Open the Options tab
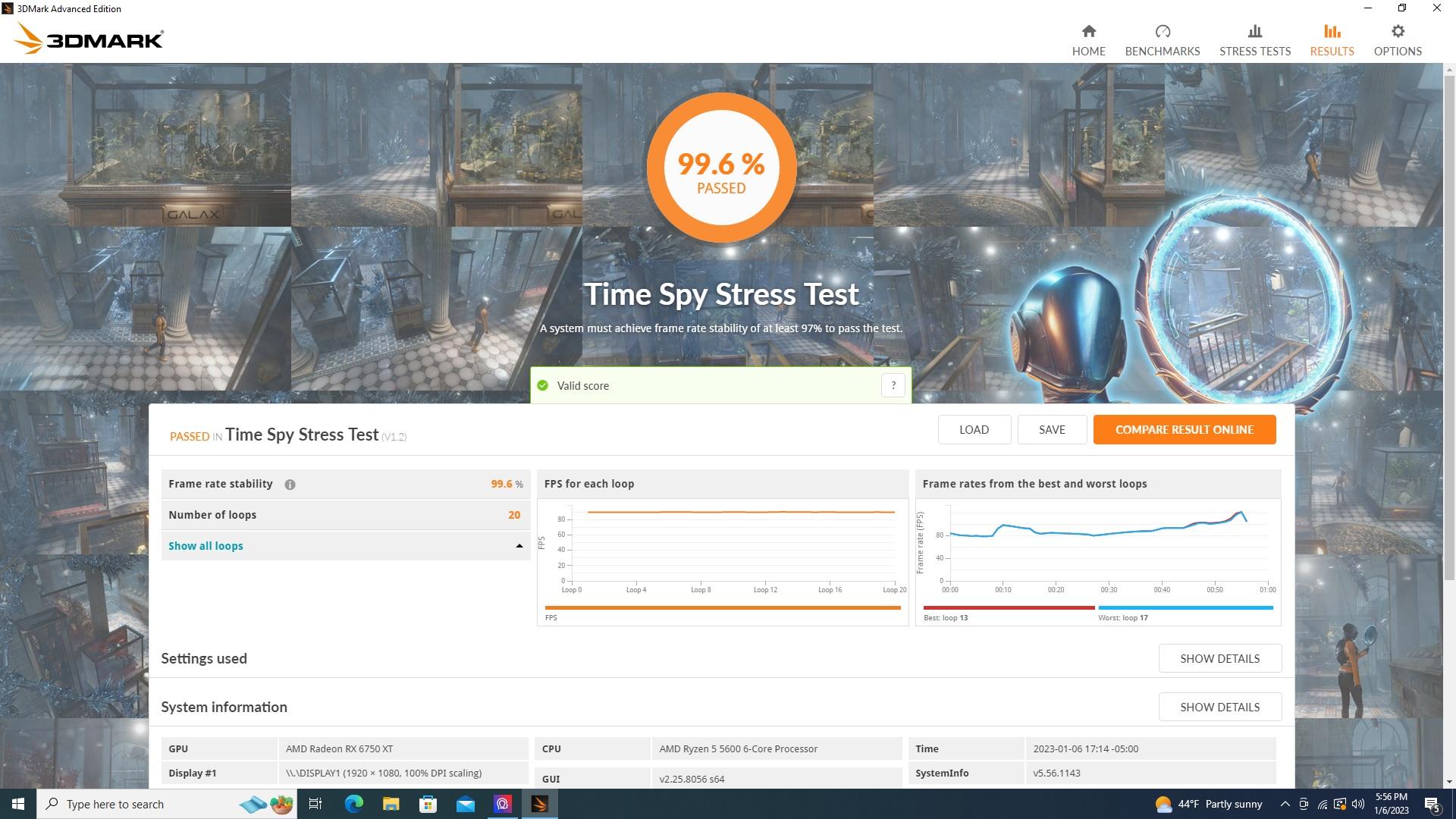The image size is (1456, 819). click(1398, 40)
